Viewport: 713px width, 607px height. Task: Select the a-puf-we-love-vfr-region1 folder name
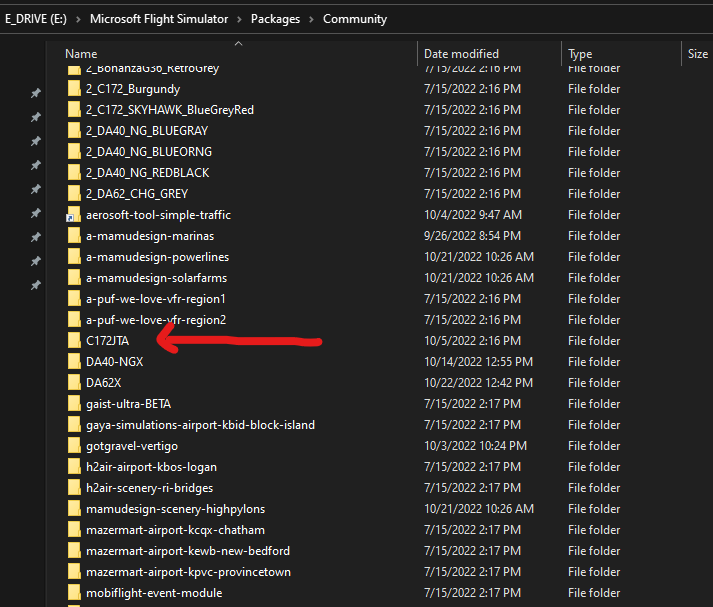[156, 299]
